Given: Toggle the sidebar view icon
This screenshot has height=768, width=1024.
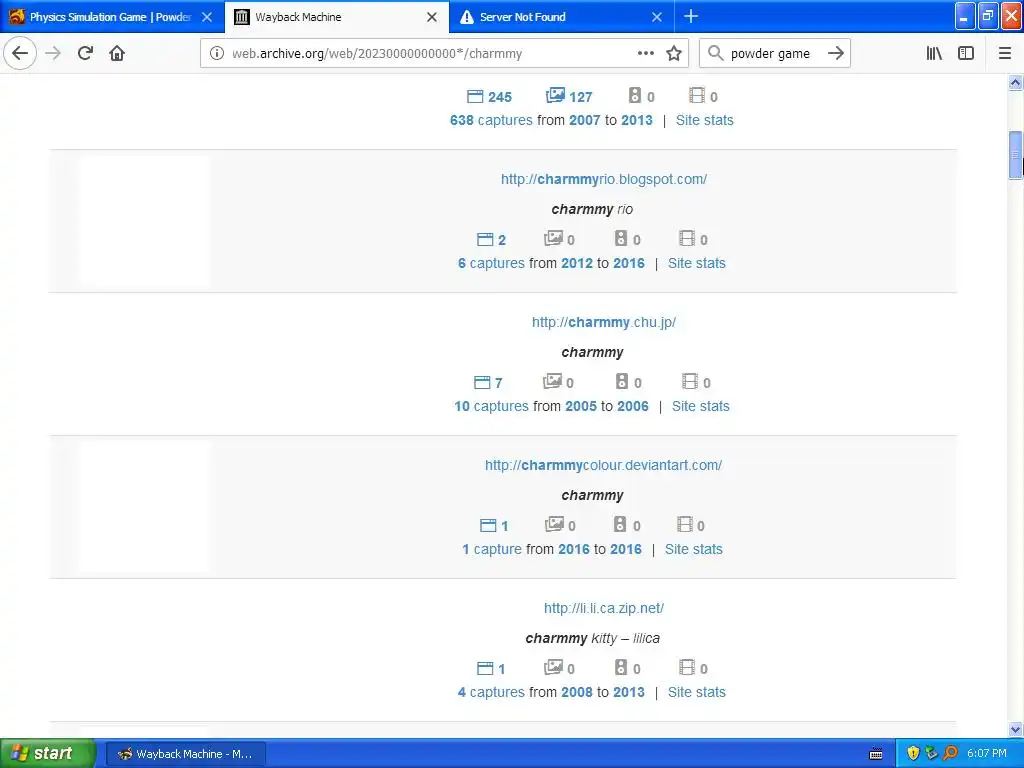Looking at the screenshot, I should click(966, 54).
